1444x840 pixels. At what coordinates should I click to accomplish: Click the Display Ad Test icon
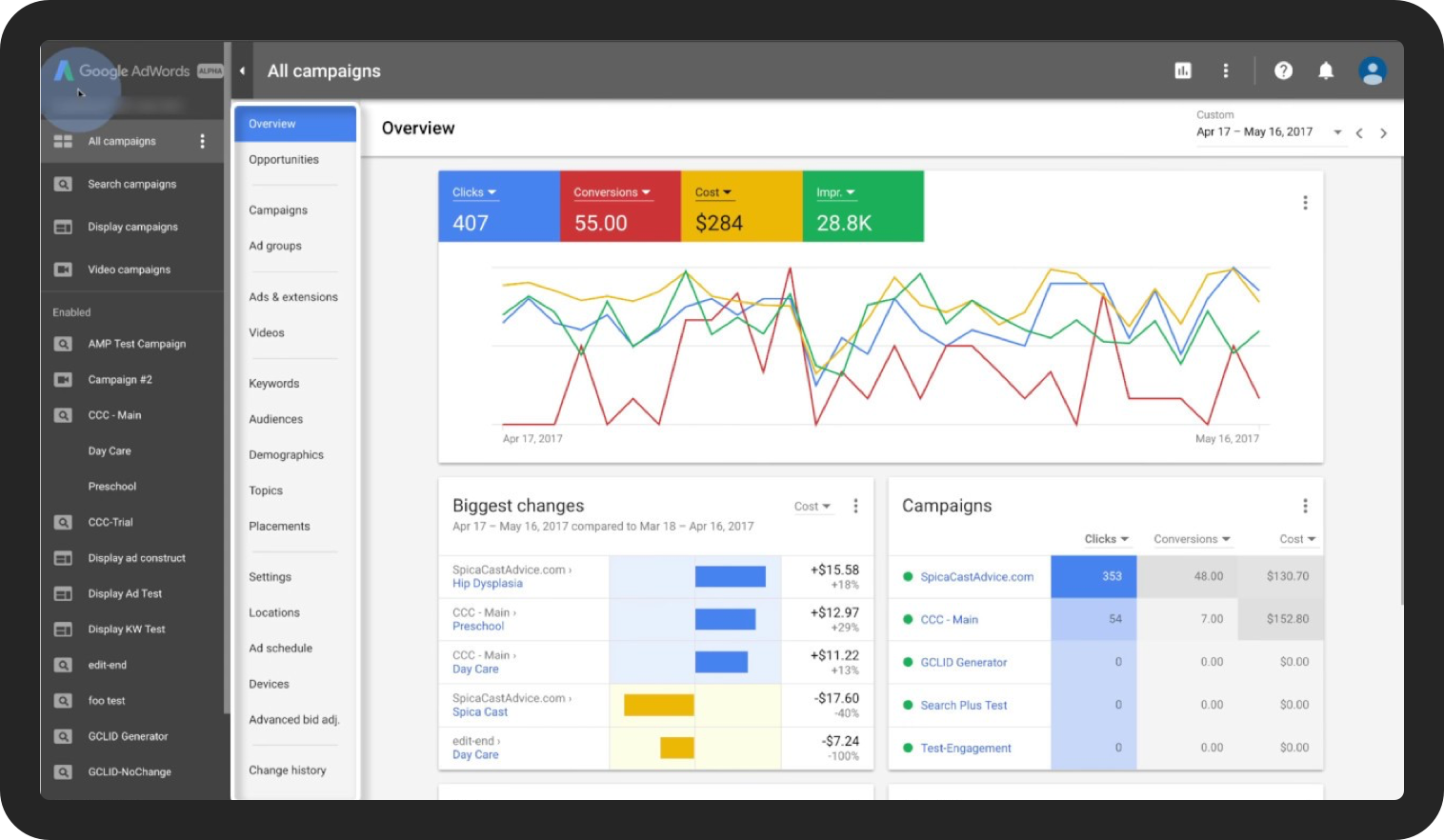click(63, 593)
